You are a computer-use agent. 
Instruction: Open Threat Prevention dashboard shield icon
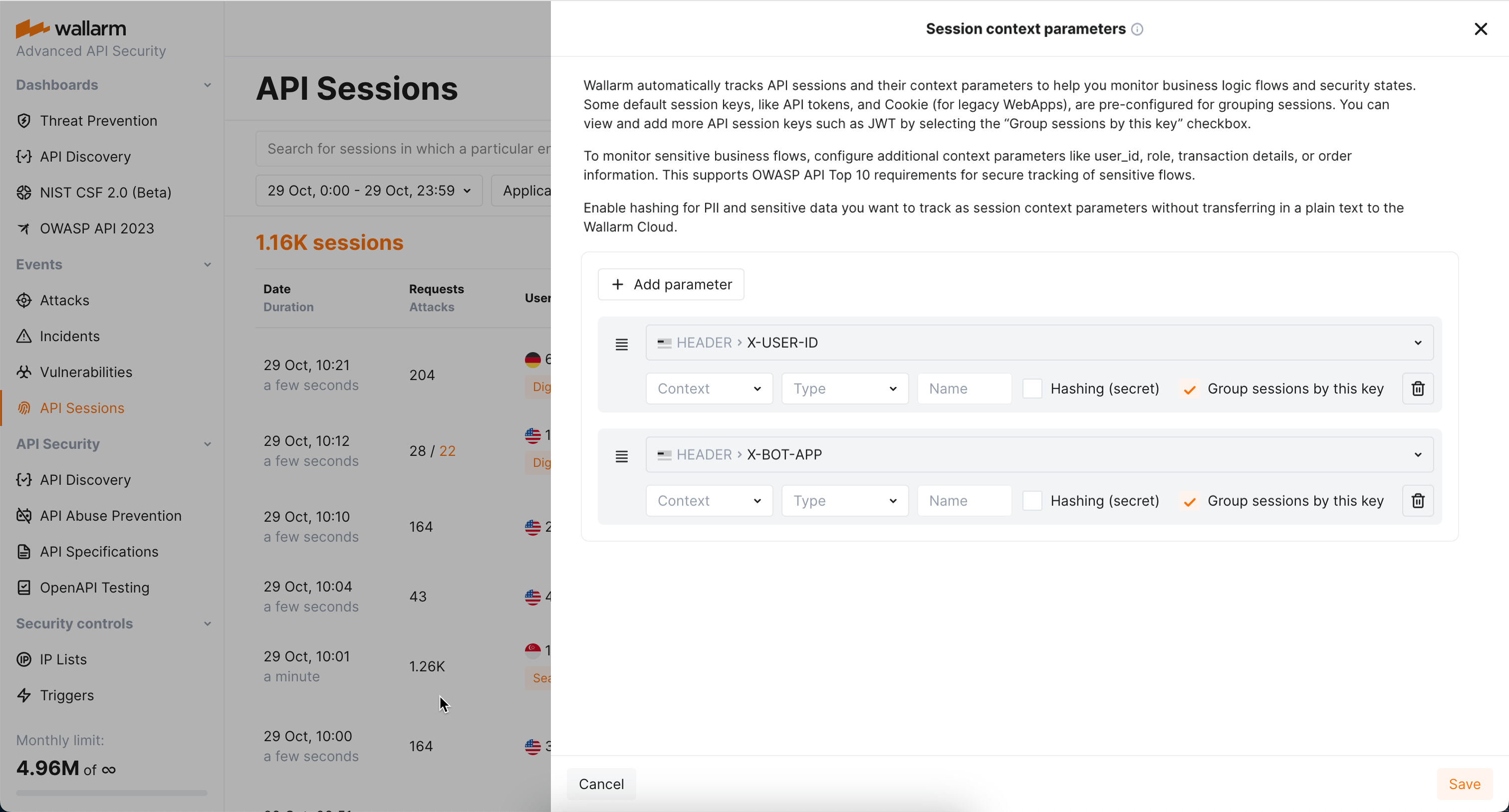23,121
